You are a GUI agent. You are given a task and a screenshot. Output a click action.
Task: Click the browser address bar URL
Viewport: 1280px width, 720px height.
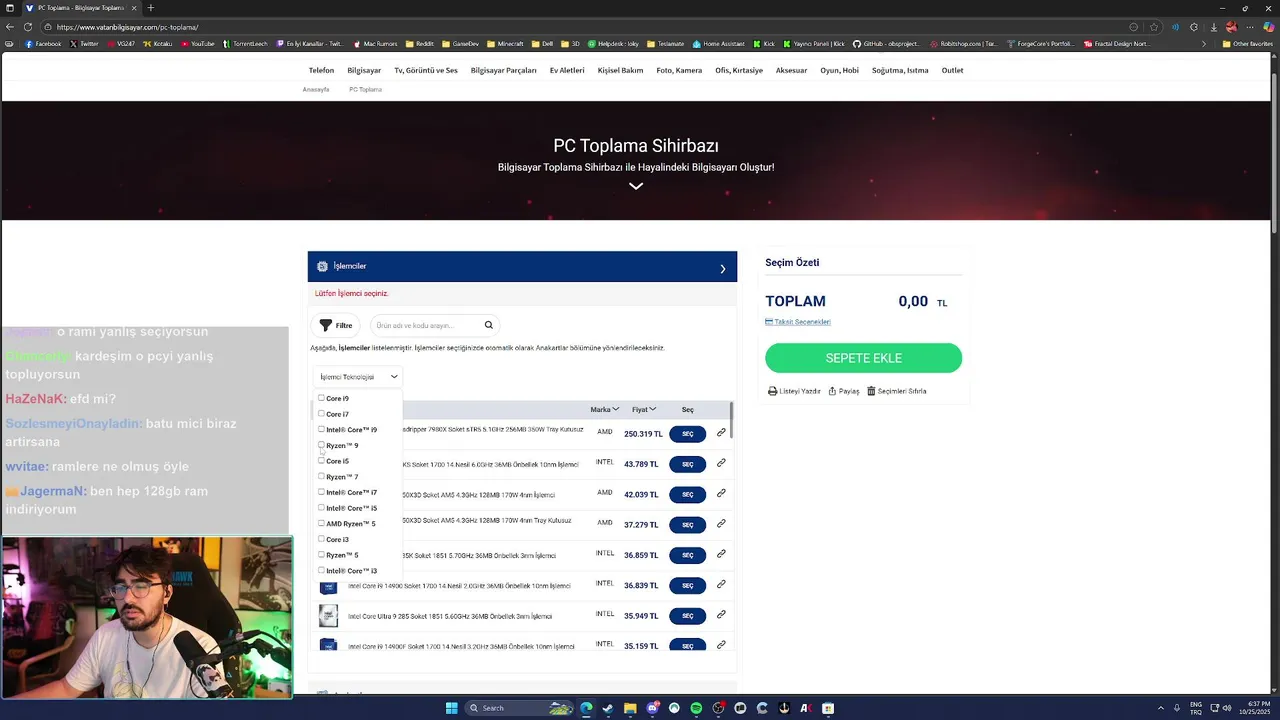coord(128,27)
